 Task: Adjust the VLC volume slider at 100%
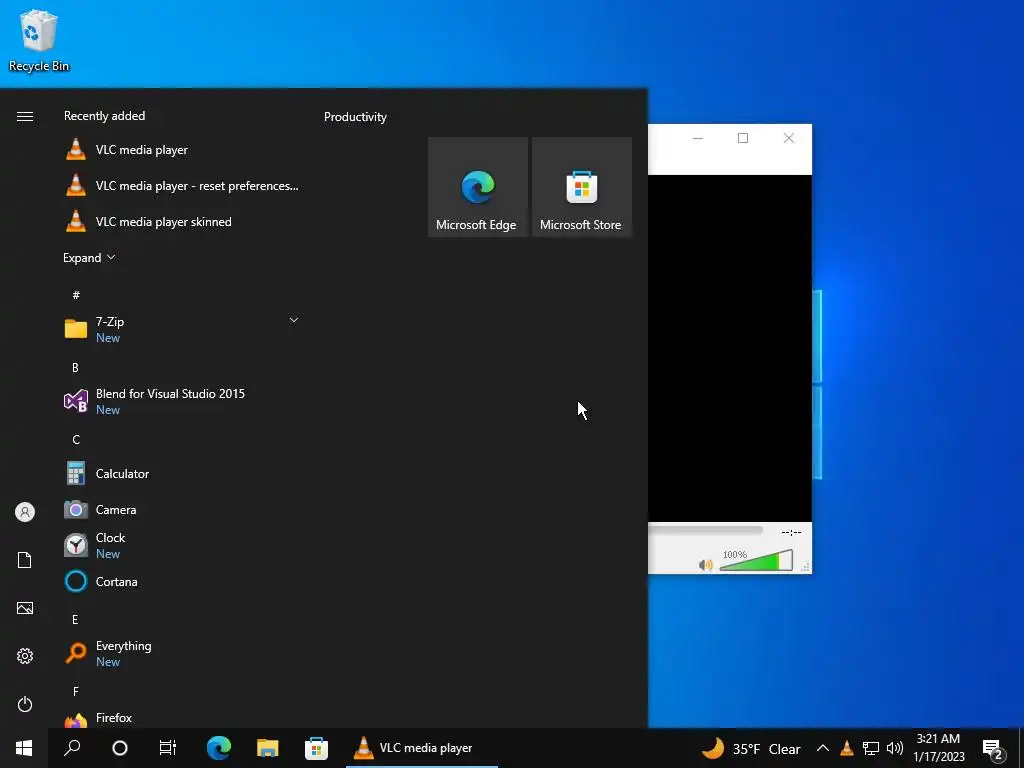pyautogui.click(x=756, y=560)
